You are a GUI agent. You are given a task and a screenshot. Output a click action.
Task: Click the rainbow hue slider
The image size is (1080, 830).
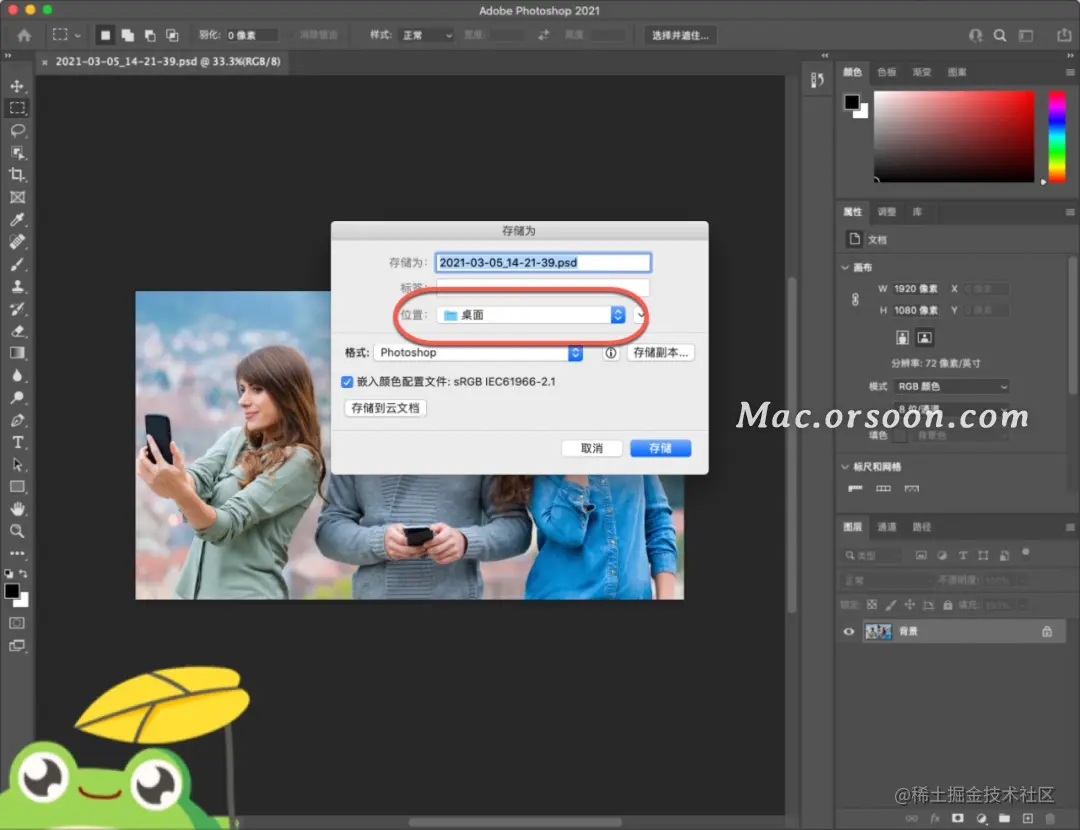1057,136
